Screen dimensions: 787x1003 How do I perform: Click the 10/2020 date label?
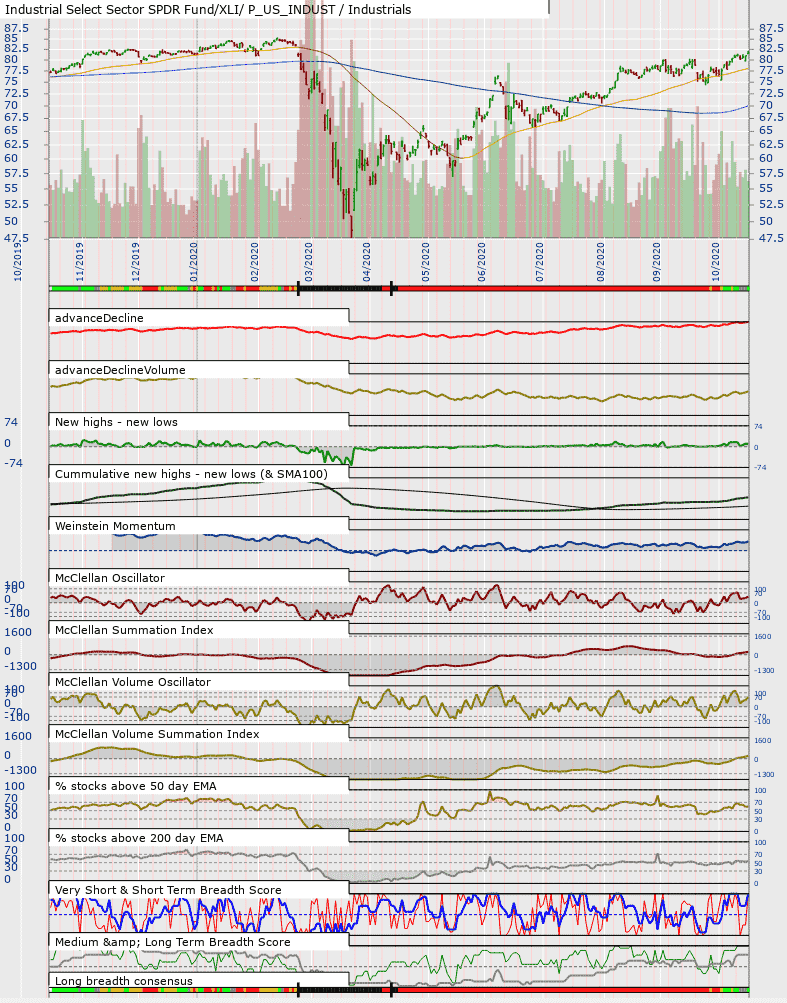click(715, 262)
